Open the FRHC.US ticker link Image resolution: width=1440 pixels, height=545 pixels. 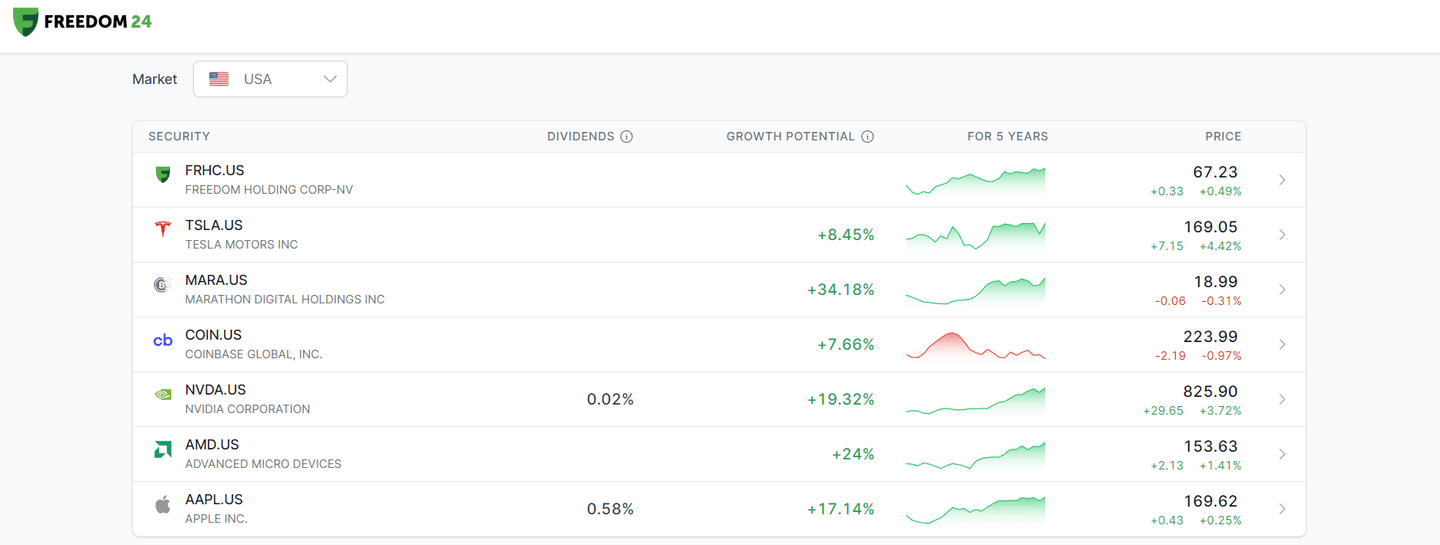coord(214,170)
